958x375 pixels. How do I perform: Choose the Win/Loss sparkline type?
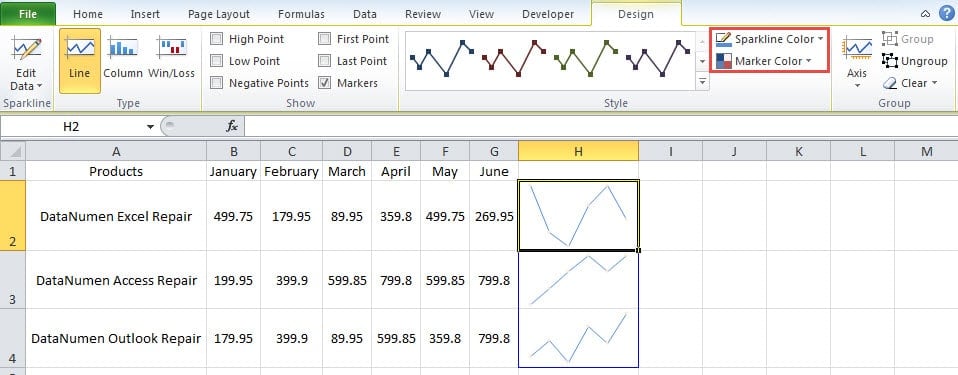[172, 60]
